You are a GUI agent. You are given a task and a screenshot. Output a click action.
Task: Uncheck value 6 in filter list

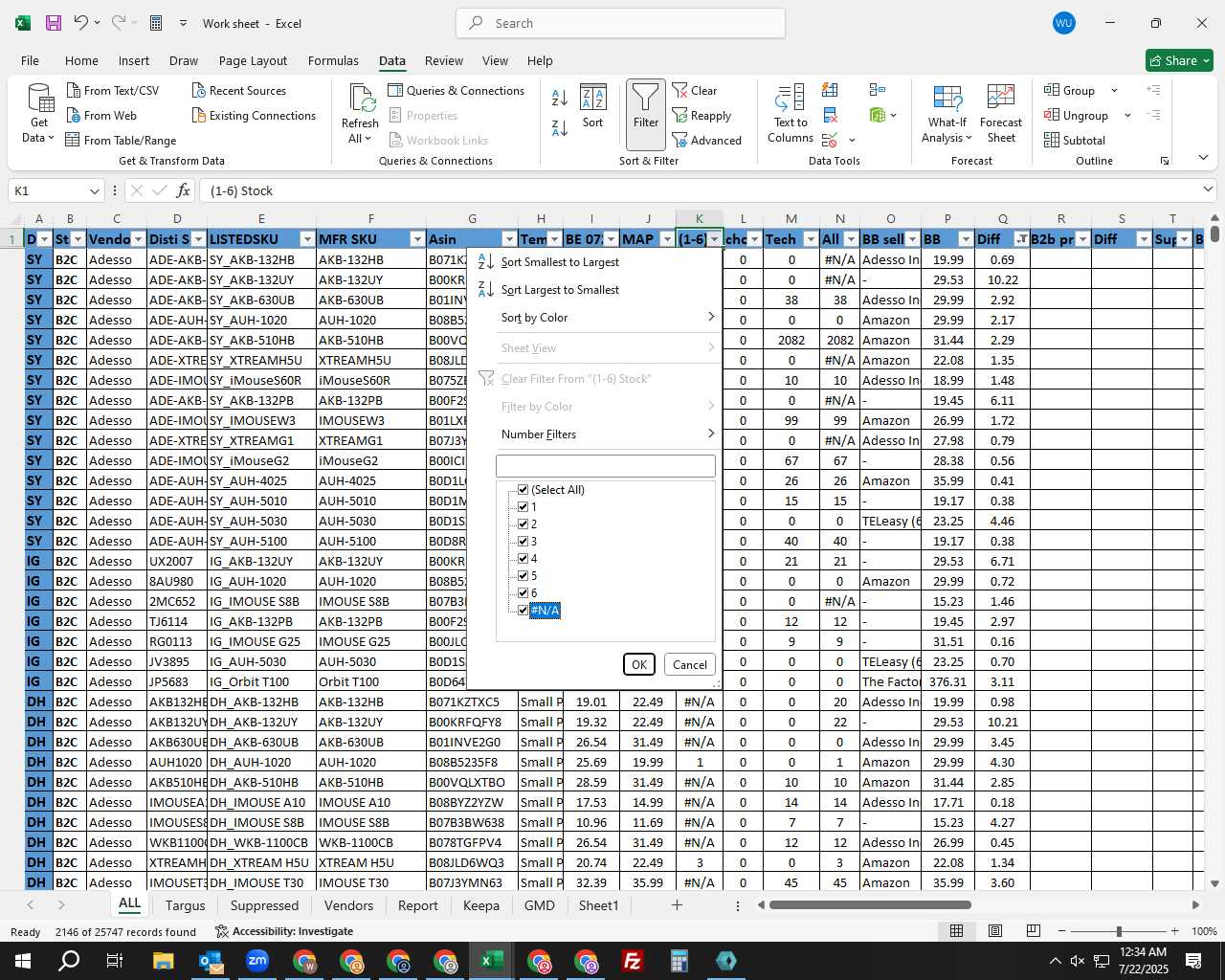(x=523, y=592)
